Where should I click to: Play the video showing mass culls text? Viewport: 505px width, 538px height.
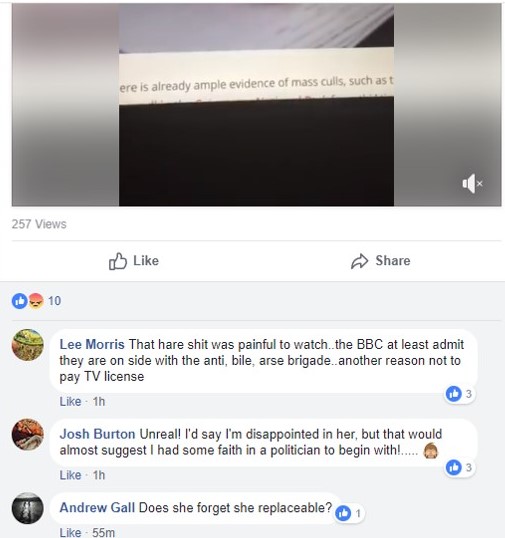256,105
